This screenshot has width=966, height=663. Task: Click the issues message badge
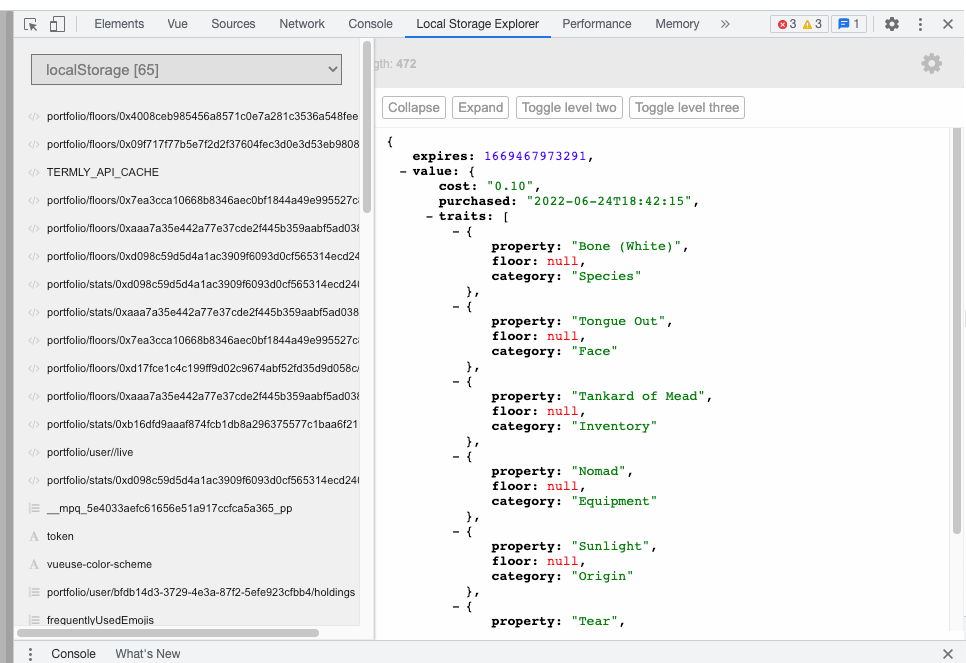click(849, 24)
